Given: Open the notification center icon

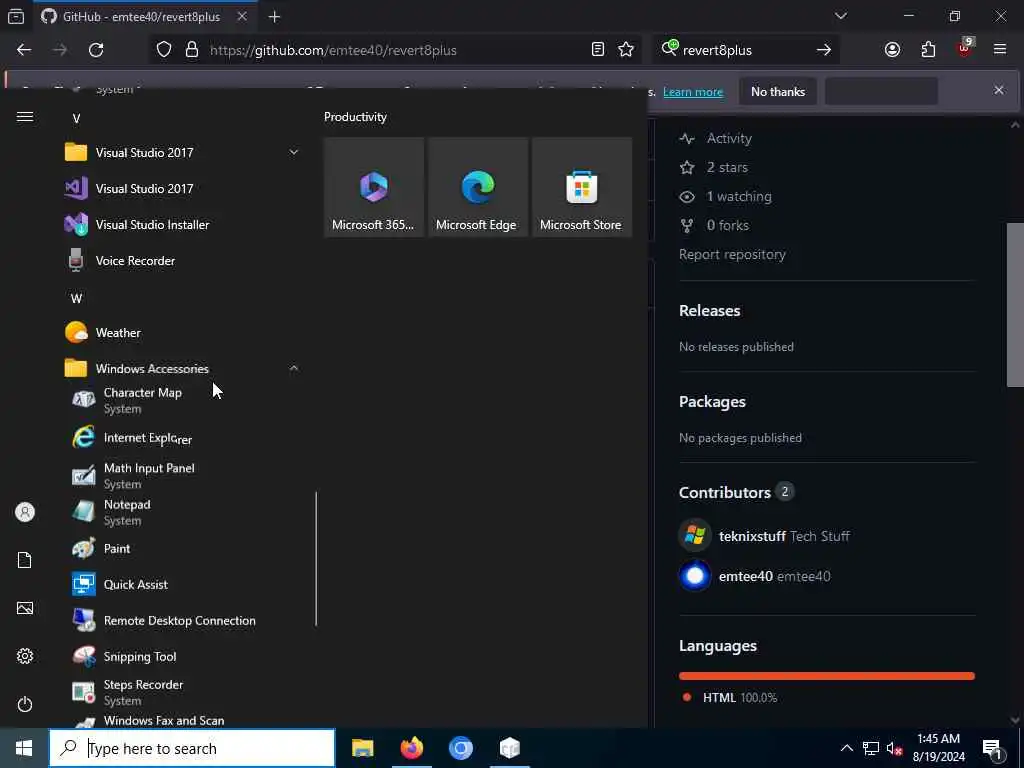Looking at the screenshot, I should (993, 748).
